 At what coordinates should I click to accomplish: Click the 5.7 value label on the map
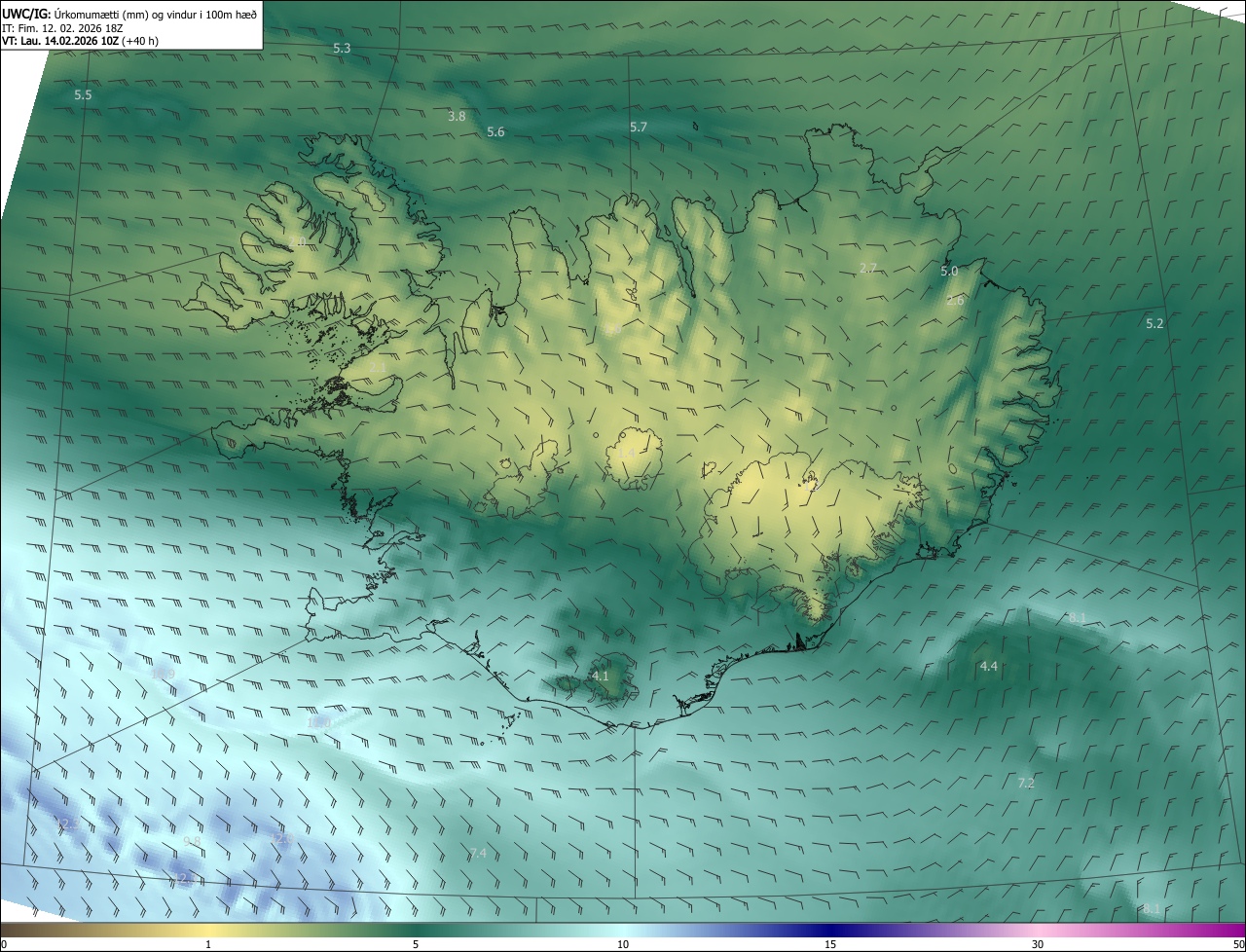coord(638,127)
